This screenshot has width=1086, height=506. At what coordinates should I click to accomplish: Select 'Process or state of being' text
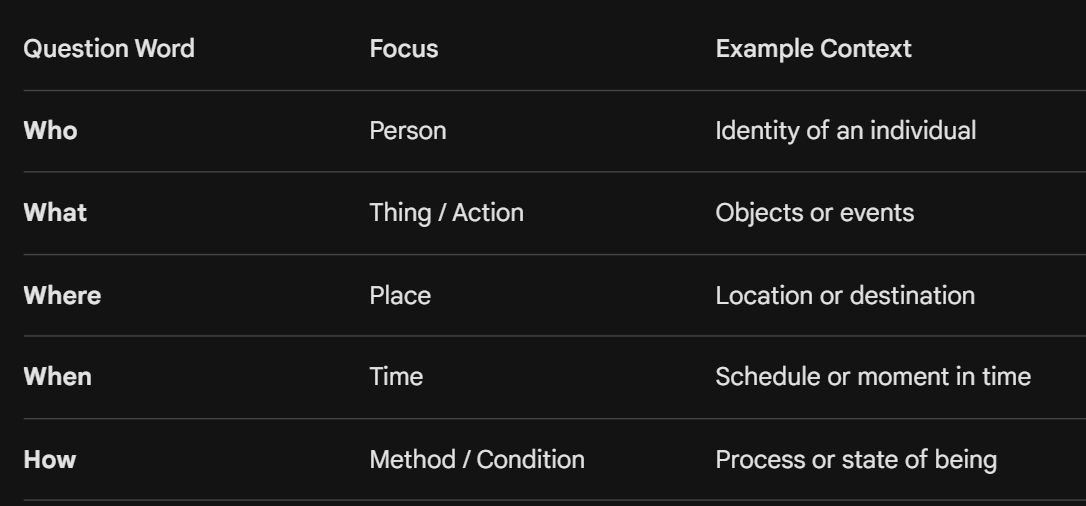pyautogui.click(x=855, y=460)
